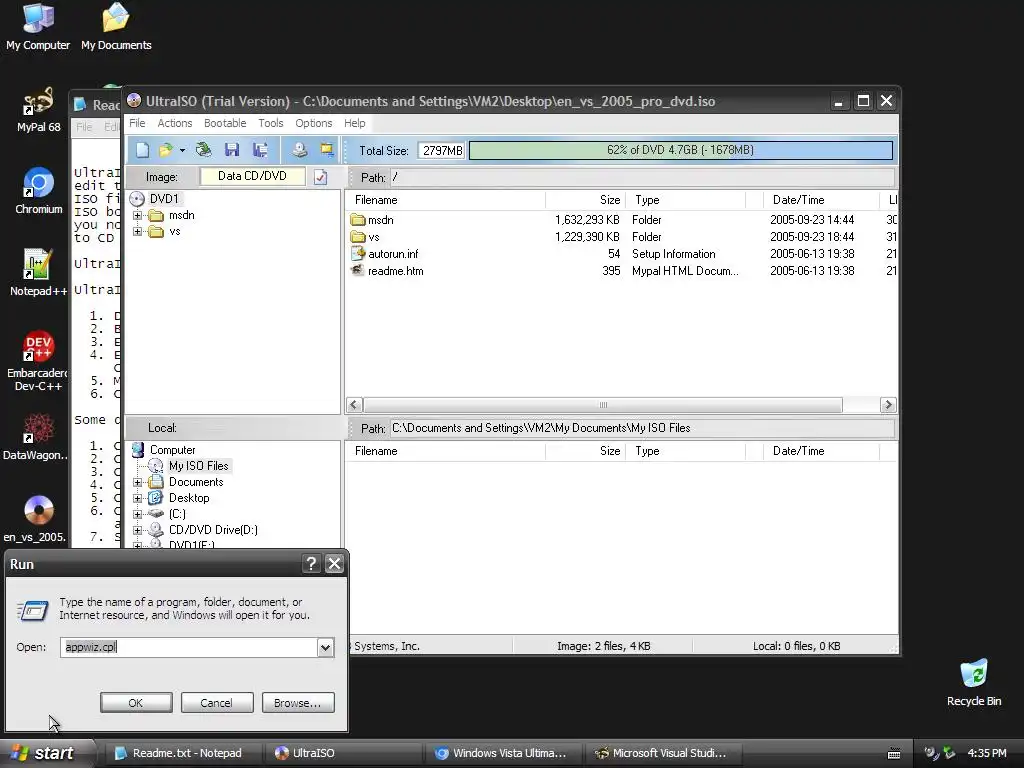1024x768 pixels.
Task: Select autorun.inf in file list
Action: pos(393,254)
